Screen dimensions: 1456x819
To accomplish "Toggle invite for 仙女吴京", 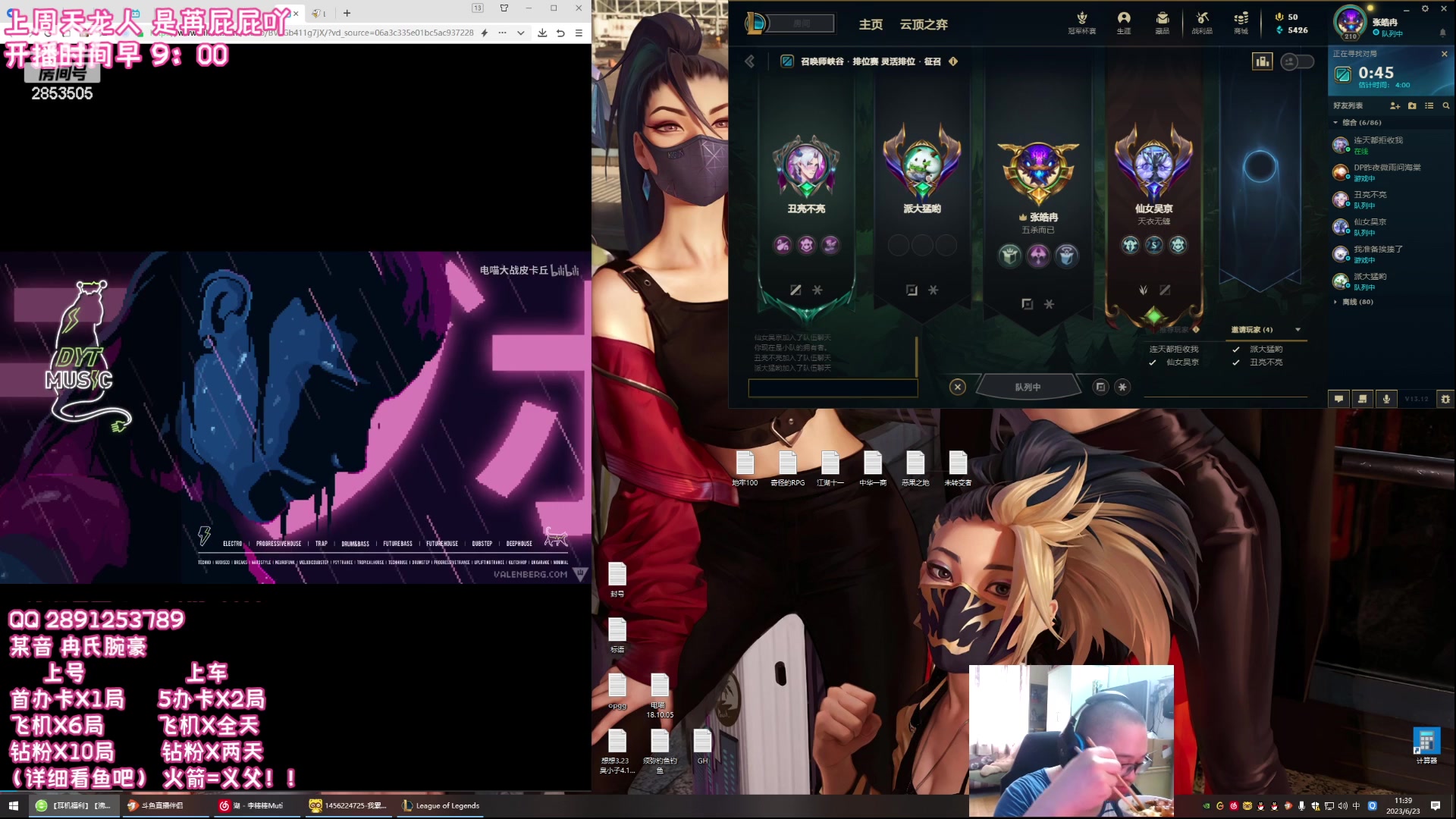I will pyautogui.click(x=1174, y=362).
